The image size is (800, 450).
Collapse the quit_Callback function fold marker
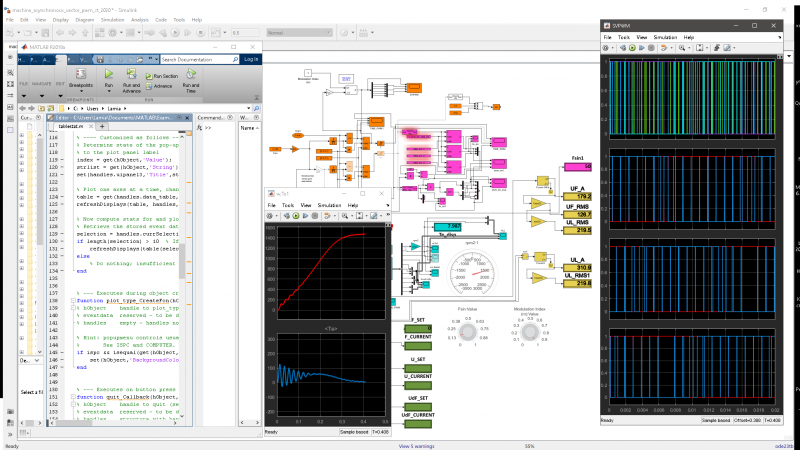(73, 397)
